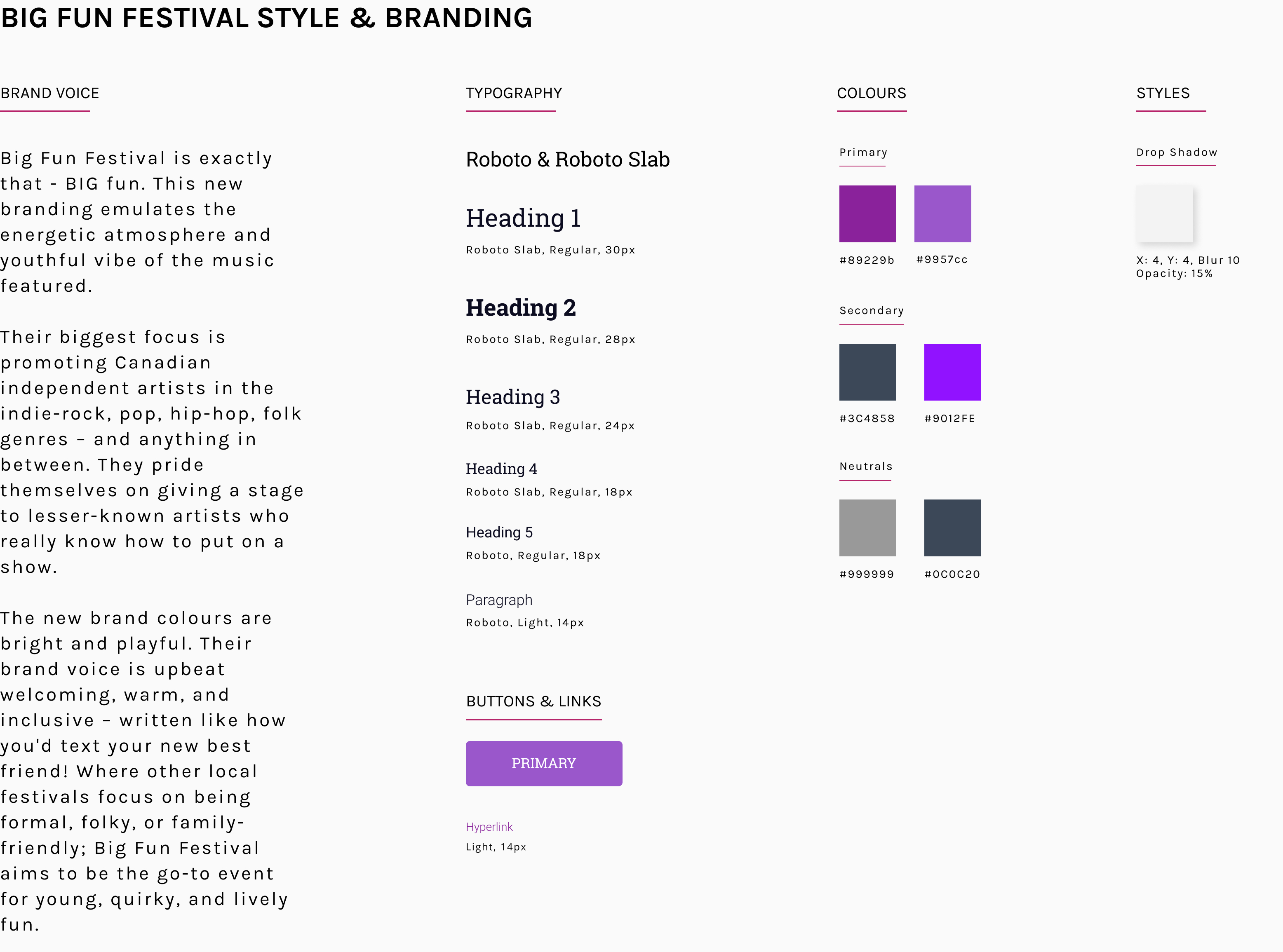Click the Heading 5 Roboto sample

499,532
